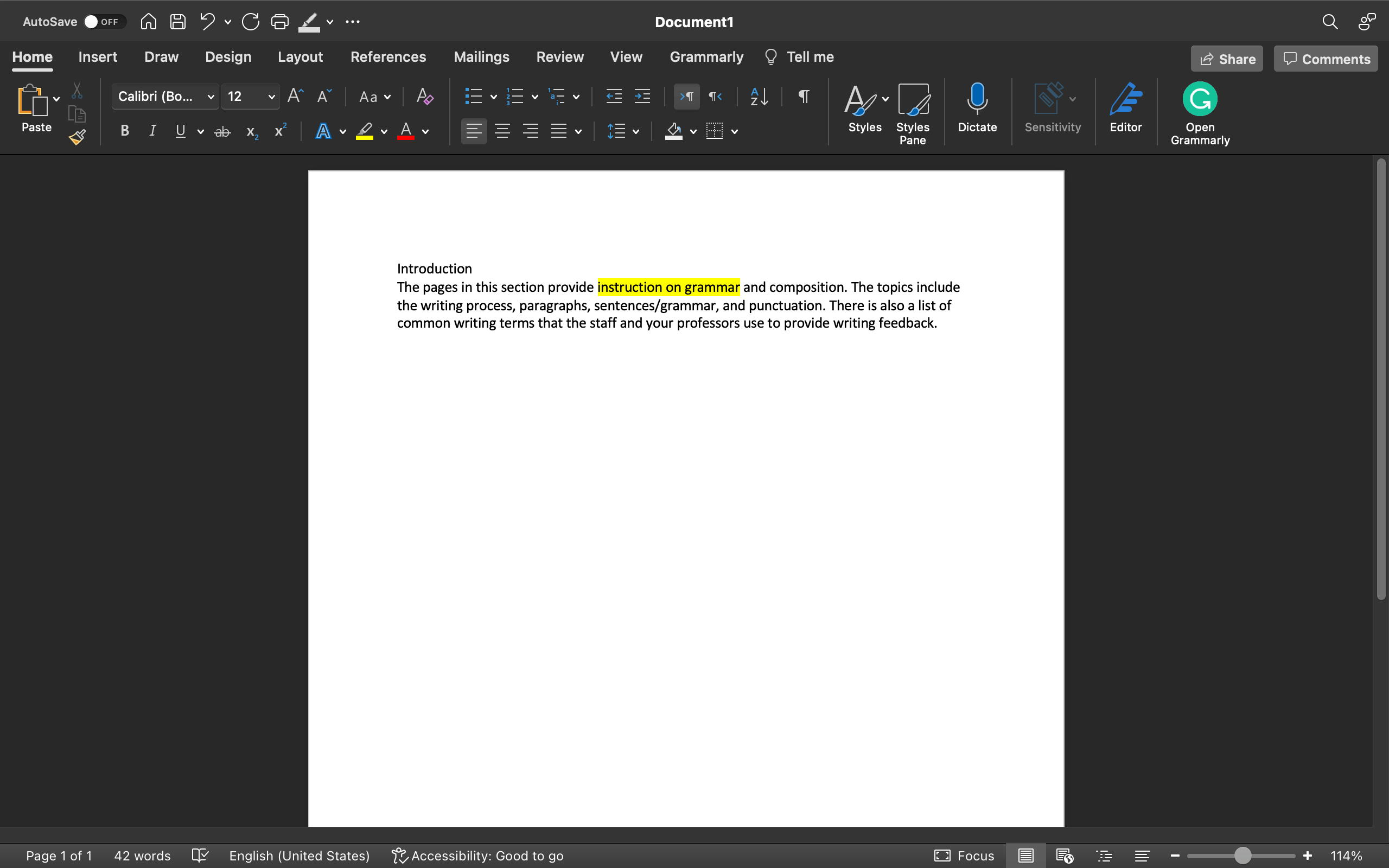Expand the undo history dropdown arrow
Image resolution: width=1389 pixels, height=868 pixels.
227,22
